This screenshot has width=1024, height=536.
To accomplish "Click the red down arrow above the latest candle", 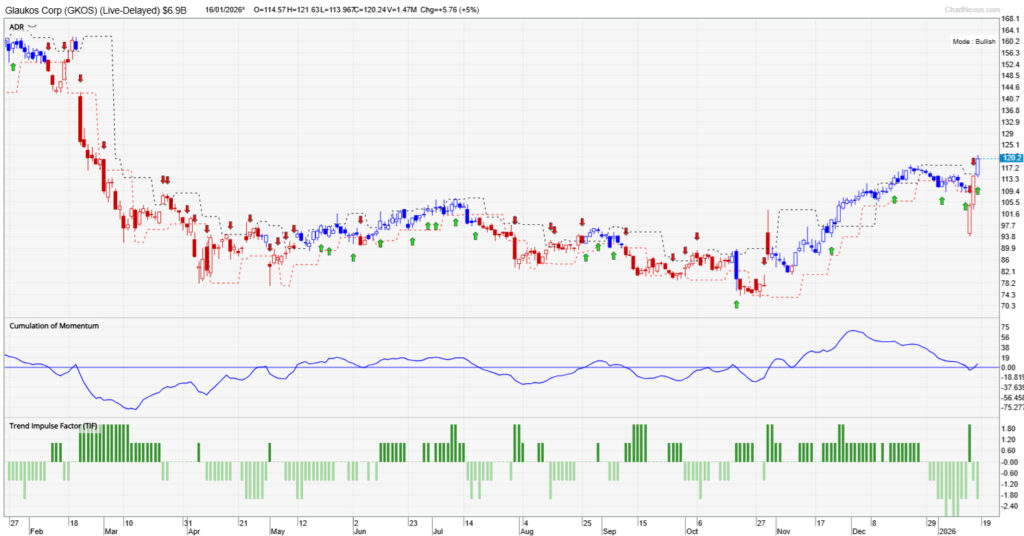I will pos(973,162).
